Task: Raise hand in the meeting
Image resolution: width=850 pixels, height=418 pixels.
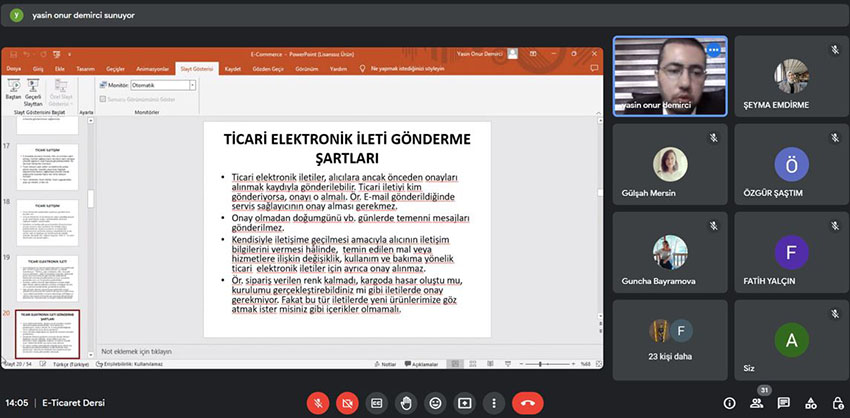Action: tap(406, 403)
